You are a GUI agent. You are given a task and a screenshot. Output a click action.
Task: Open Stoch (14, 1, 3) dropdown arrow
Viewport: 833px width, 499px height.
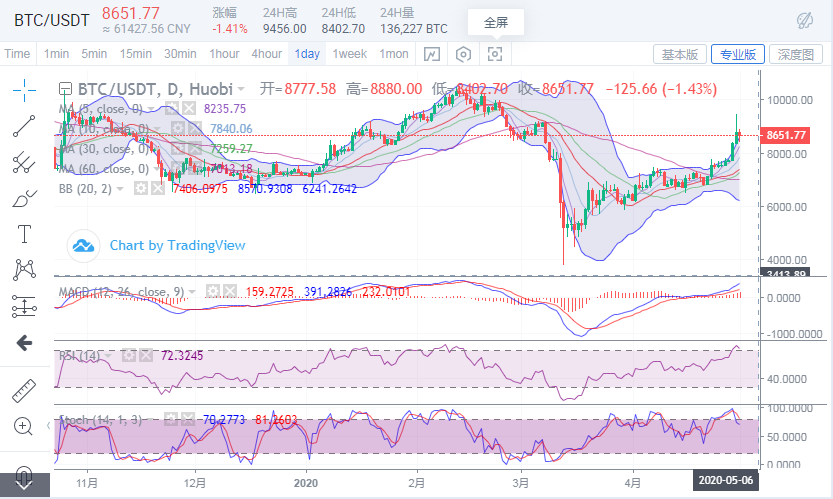tap(150, 419)
